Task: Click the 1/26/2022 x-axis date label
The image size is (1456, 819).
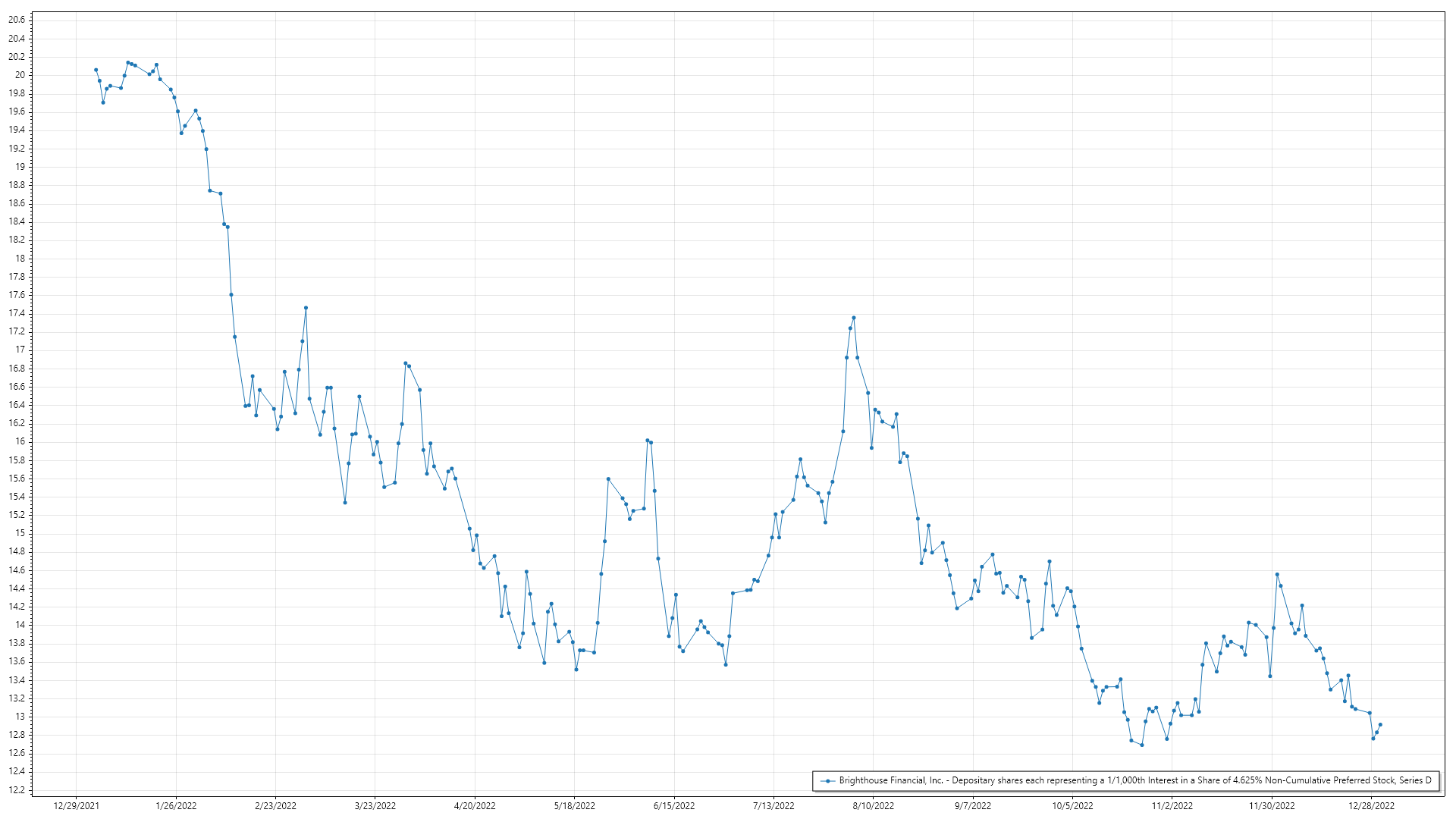Action: 176,805
